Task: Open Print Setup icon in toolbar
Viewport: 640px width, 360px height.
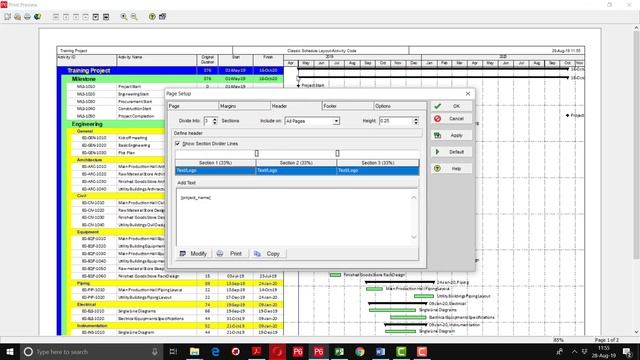Action: pos(18,17)
